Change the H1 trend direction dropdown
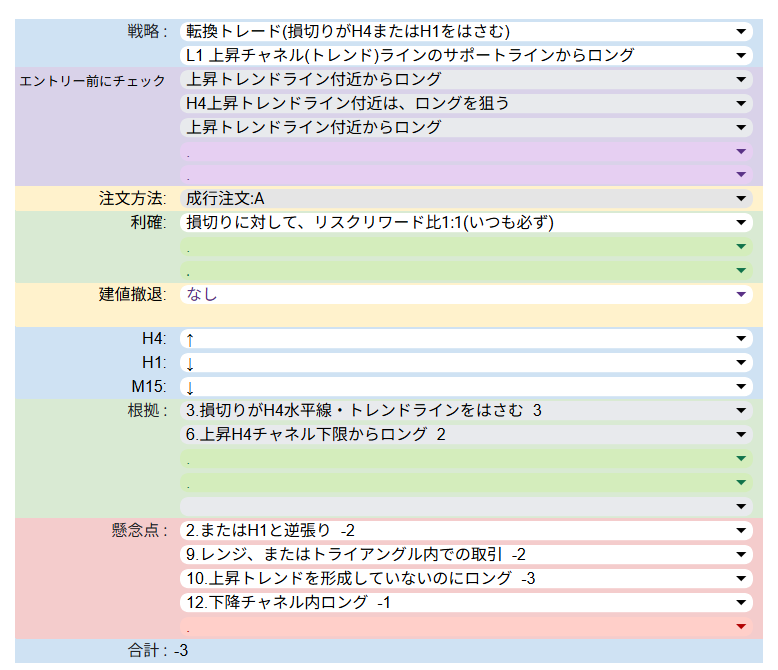 coord(466,362)
